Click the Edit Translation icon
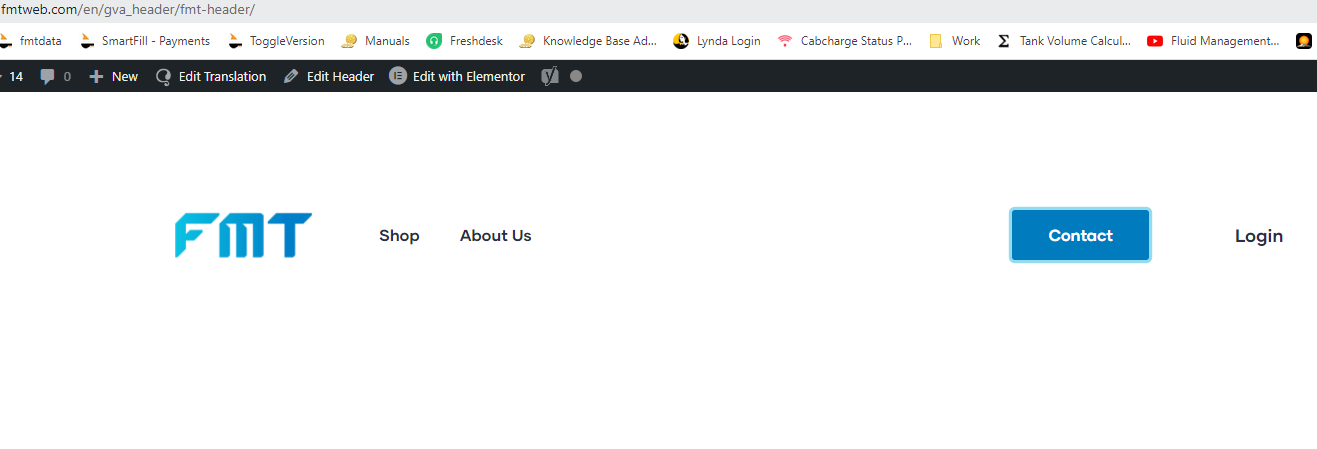This screenshot has height=449, width=1317. tap(164, 76)
